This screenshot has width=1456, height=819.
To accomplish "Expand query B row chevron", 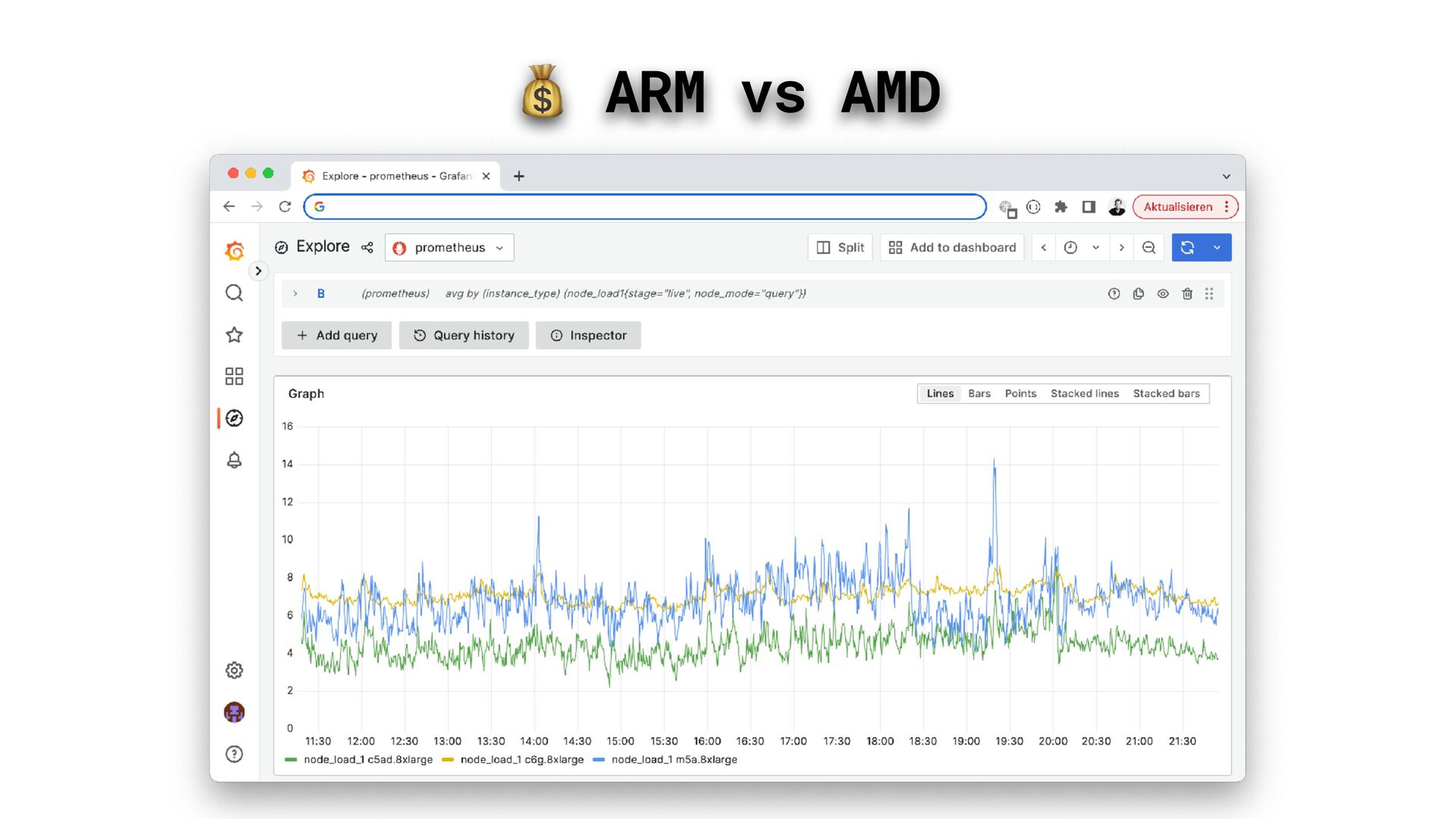I will 295,293.
